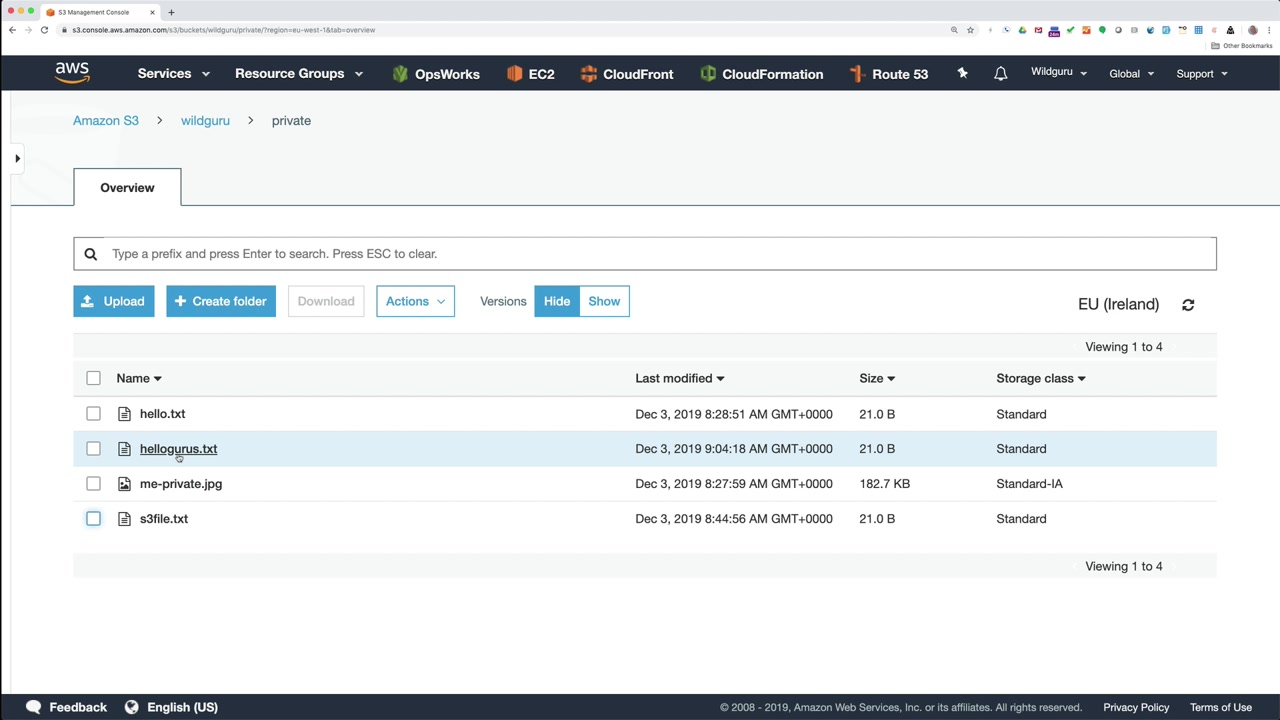Check the box for me-private.jpg
The width and height of the screenshot is (1280, 720).
coord(93,484)
